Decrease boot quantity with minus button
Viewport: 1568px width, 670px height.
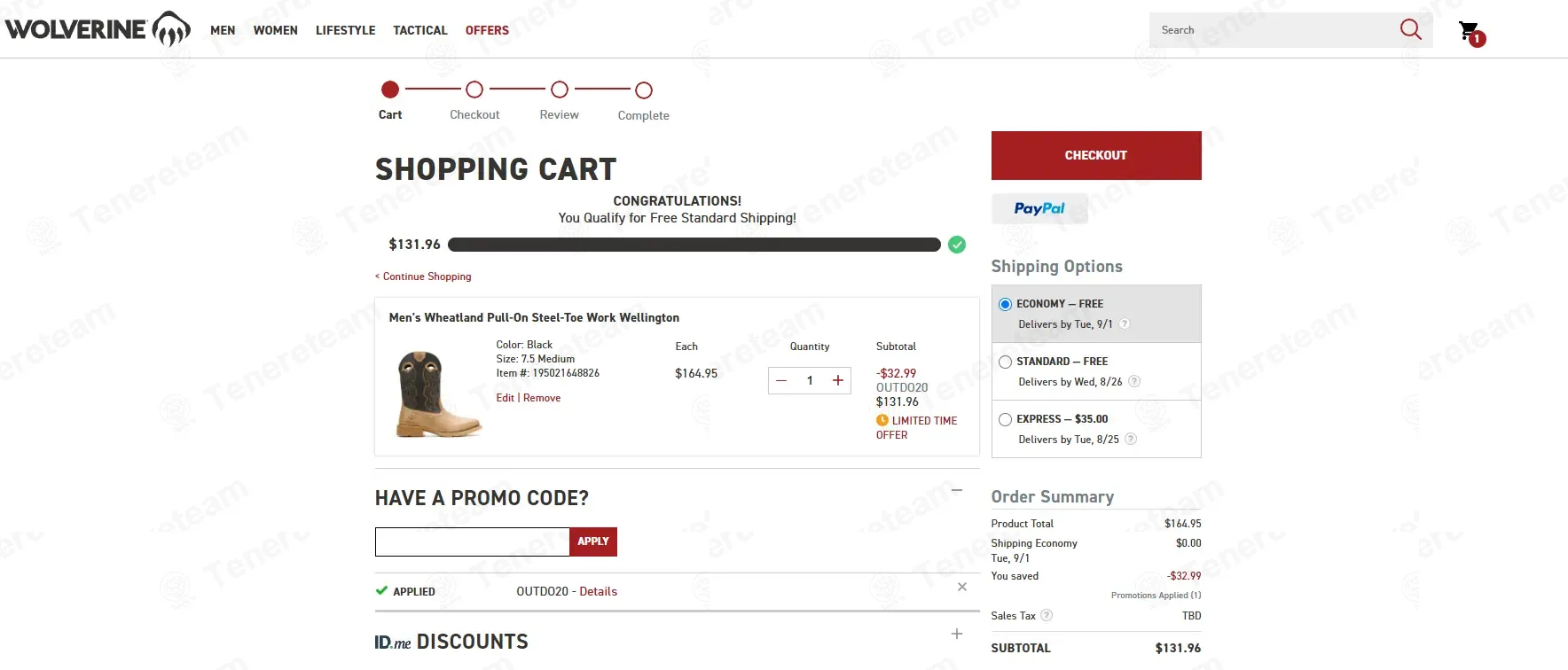[781, 380]
